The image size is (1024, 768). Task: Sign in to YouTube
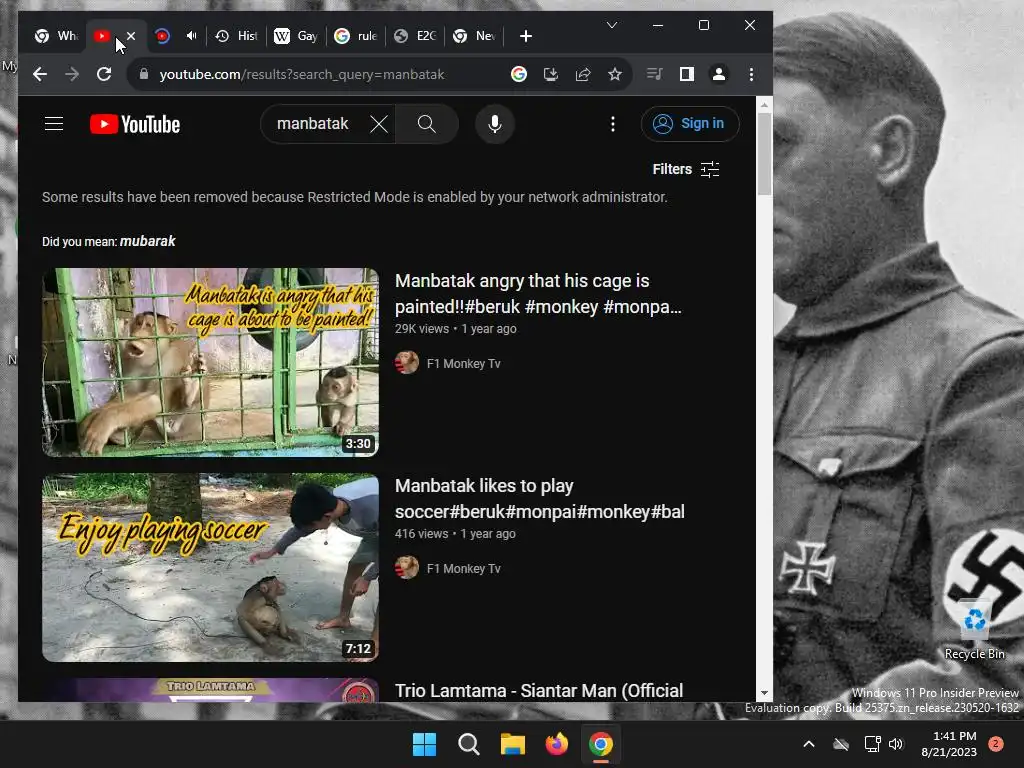[x=690, y=123]
